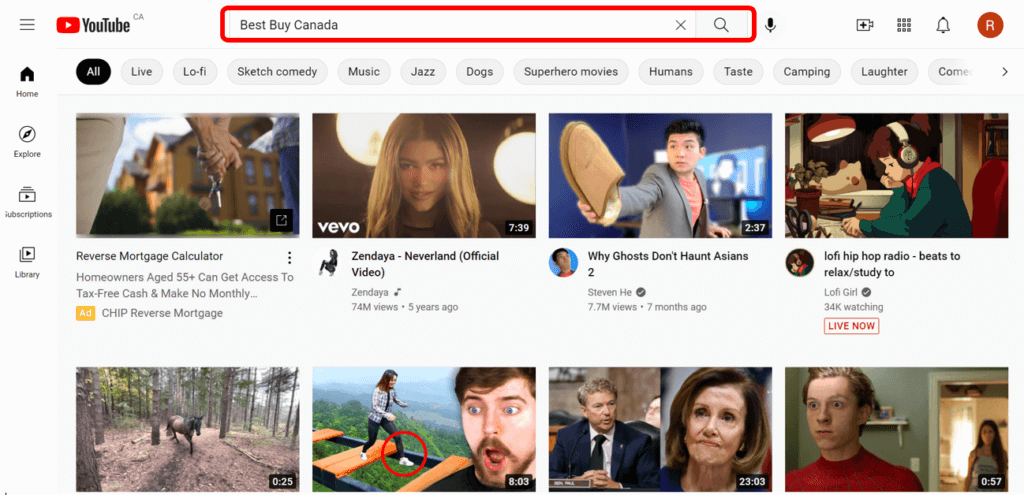The height and width of the screenshot is (495, 1024).
Task: Open the account avatar menu
Action: click(x=990, y=25)
